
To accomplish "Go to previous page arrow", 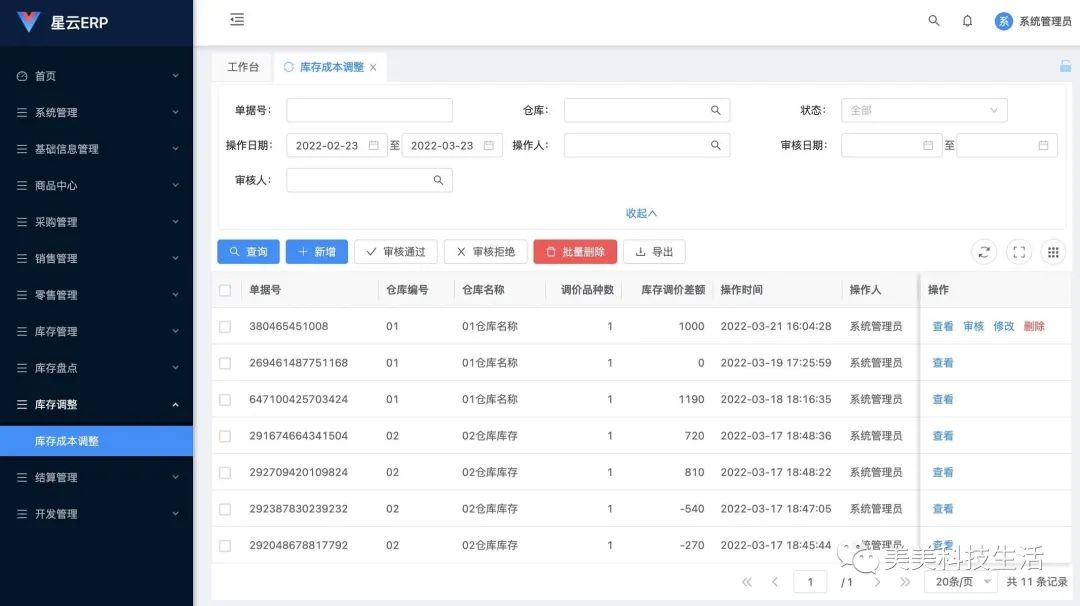I will pyautogui.click(x=775, y=582).
